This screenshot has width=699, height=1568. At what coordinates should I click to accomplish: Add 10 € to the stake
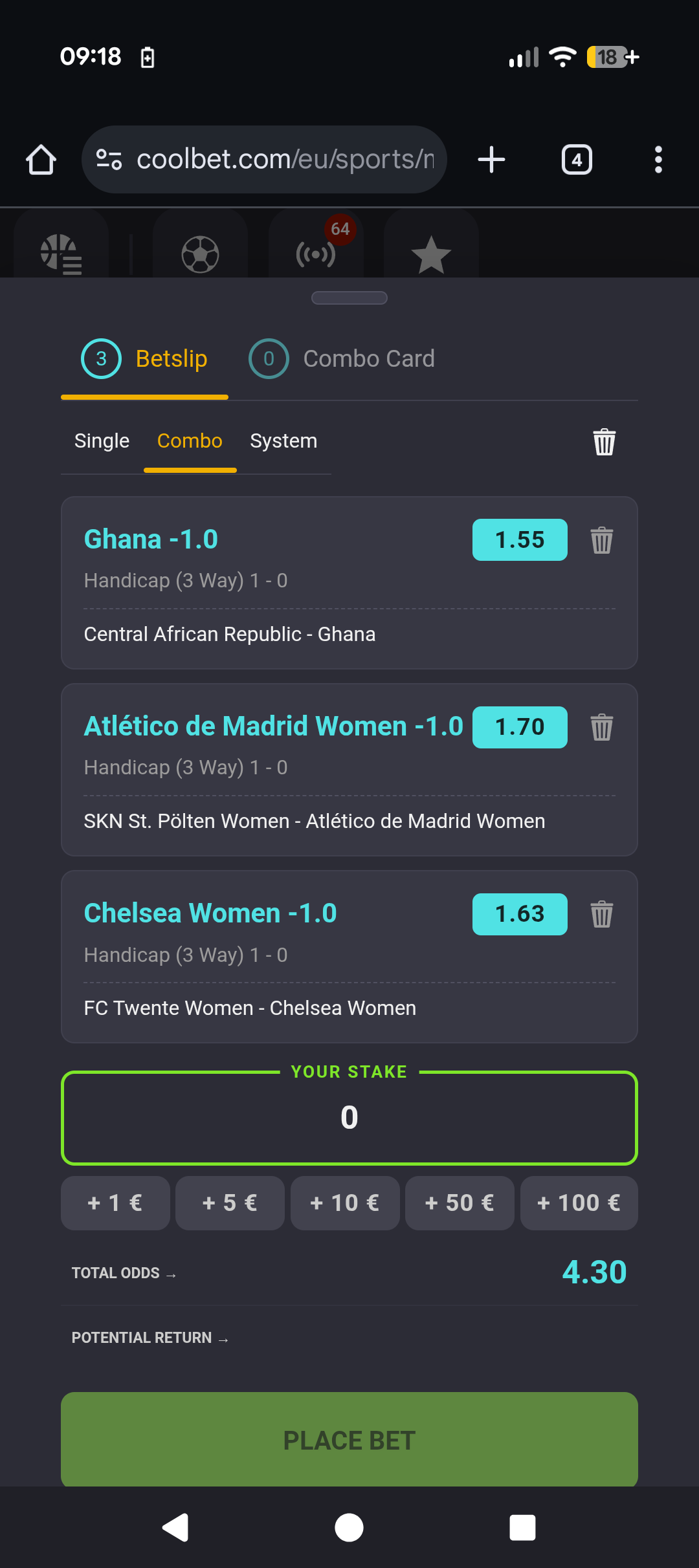[x=345, y=1203]
